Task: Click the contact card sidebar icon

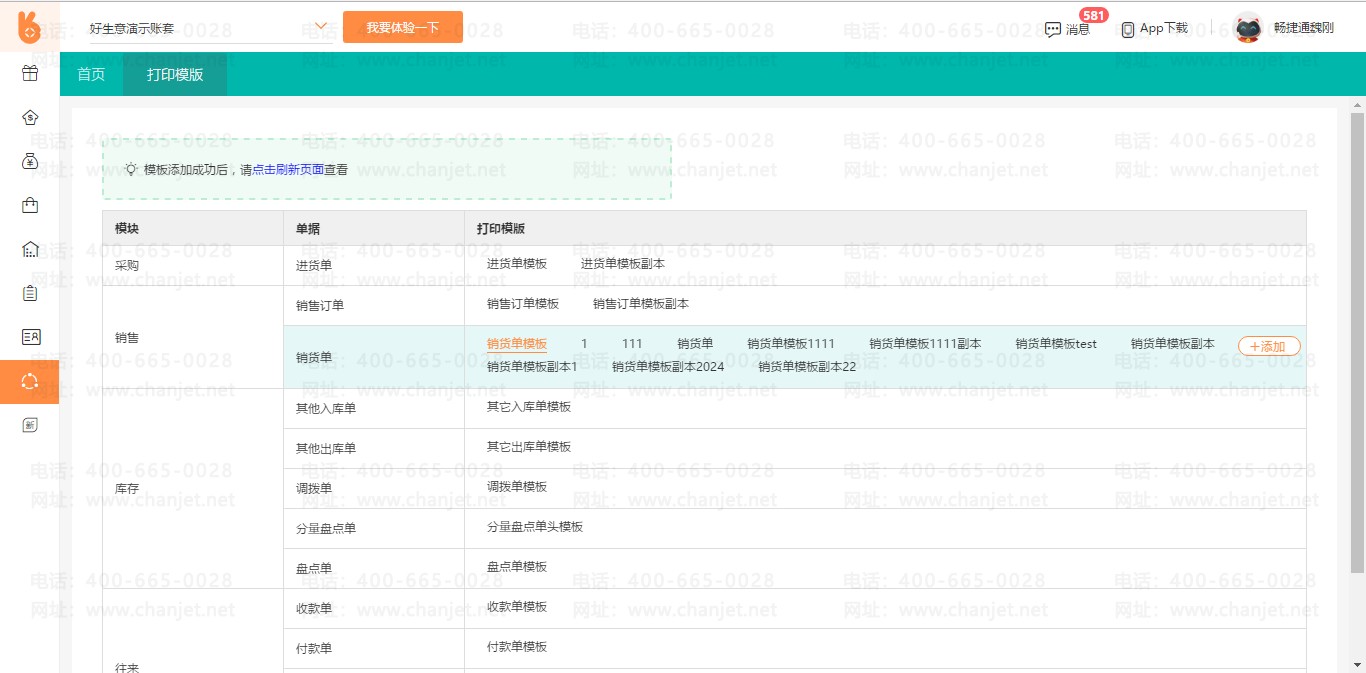Action: pyautogui.click(x=30, y=337)
